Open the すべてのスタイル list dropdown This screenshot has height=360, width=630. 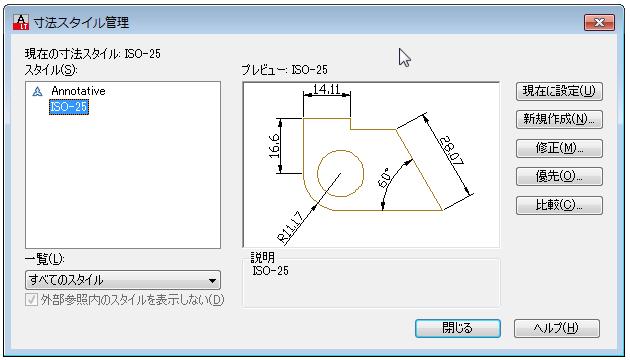pos(123,280)
